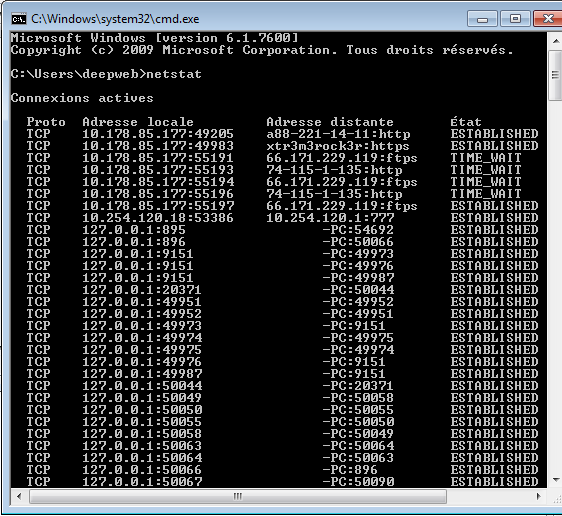The image size is (562, 516).
Task: Click local address 127.0.0.1:49951
Action: point(142,302)
